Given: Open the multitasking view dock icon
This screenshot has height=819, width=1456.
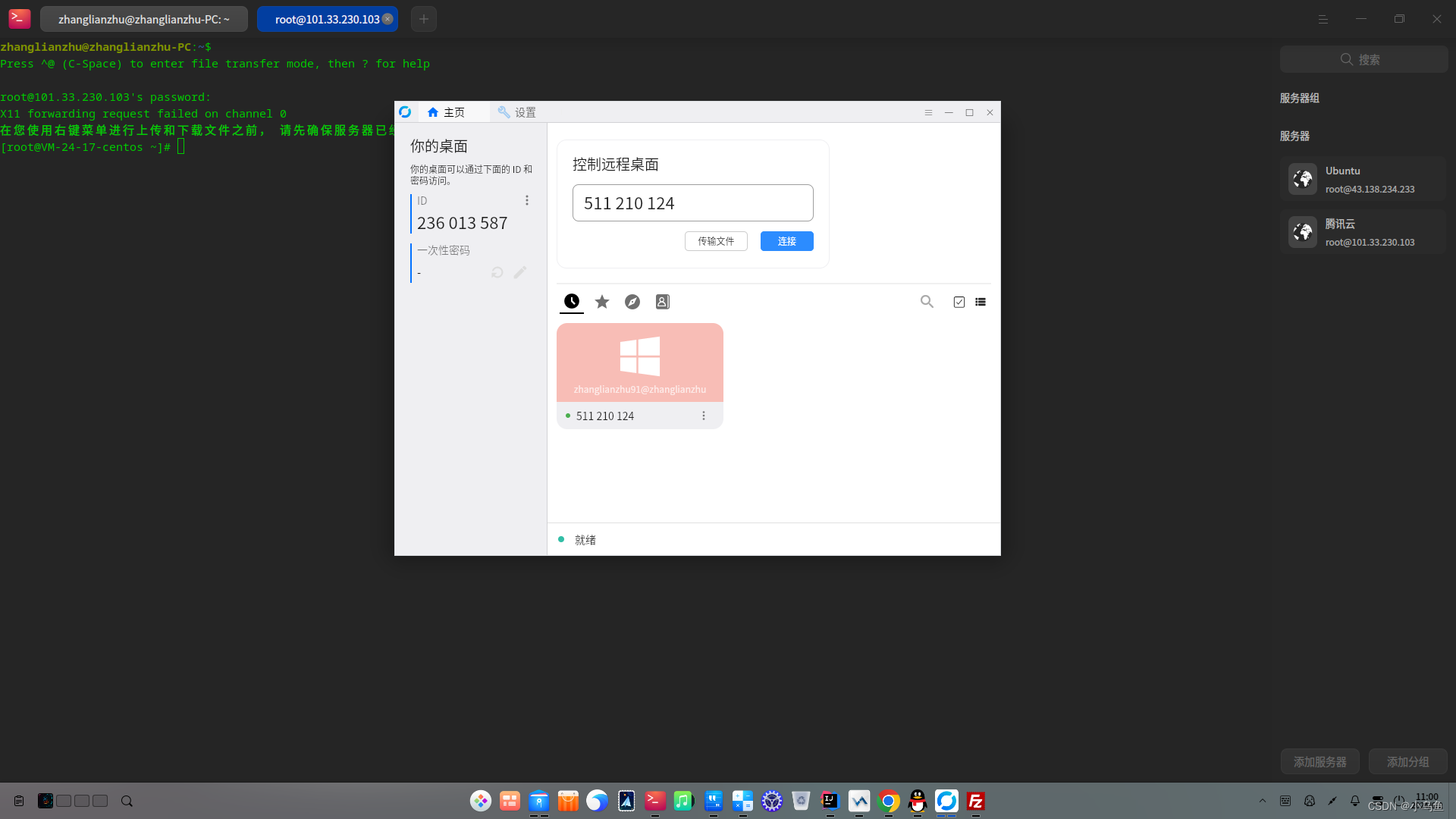Looking at the screenshot, I should click(x=510, y=801).
